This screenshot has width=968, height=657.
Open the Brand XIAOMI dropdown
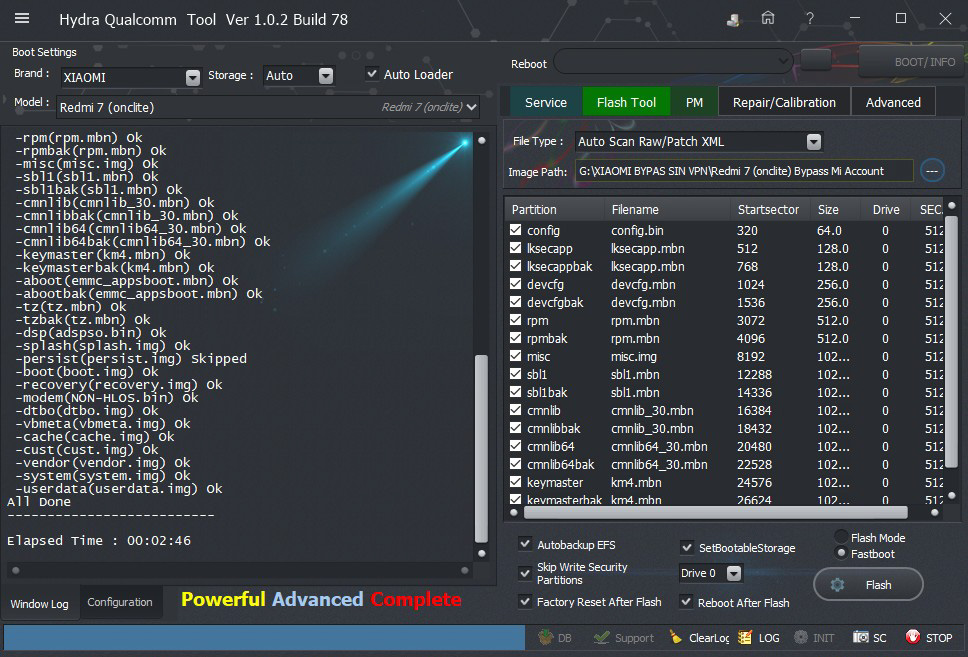pos(193,77)
